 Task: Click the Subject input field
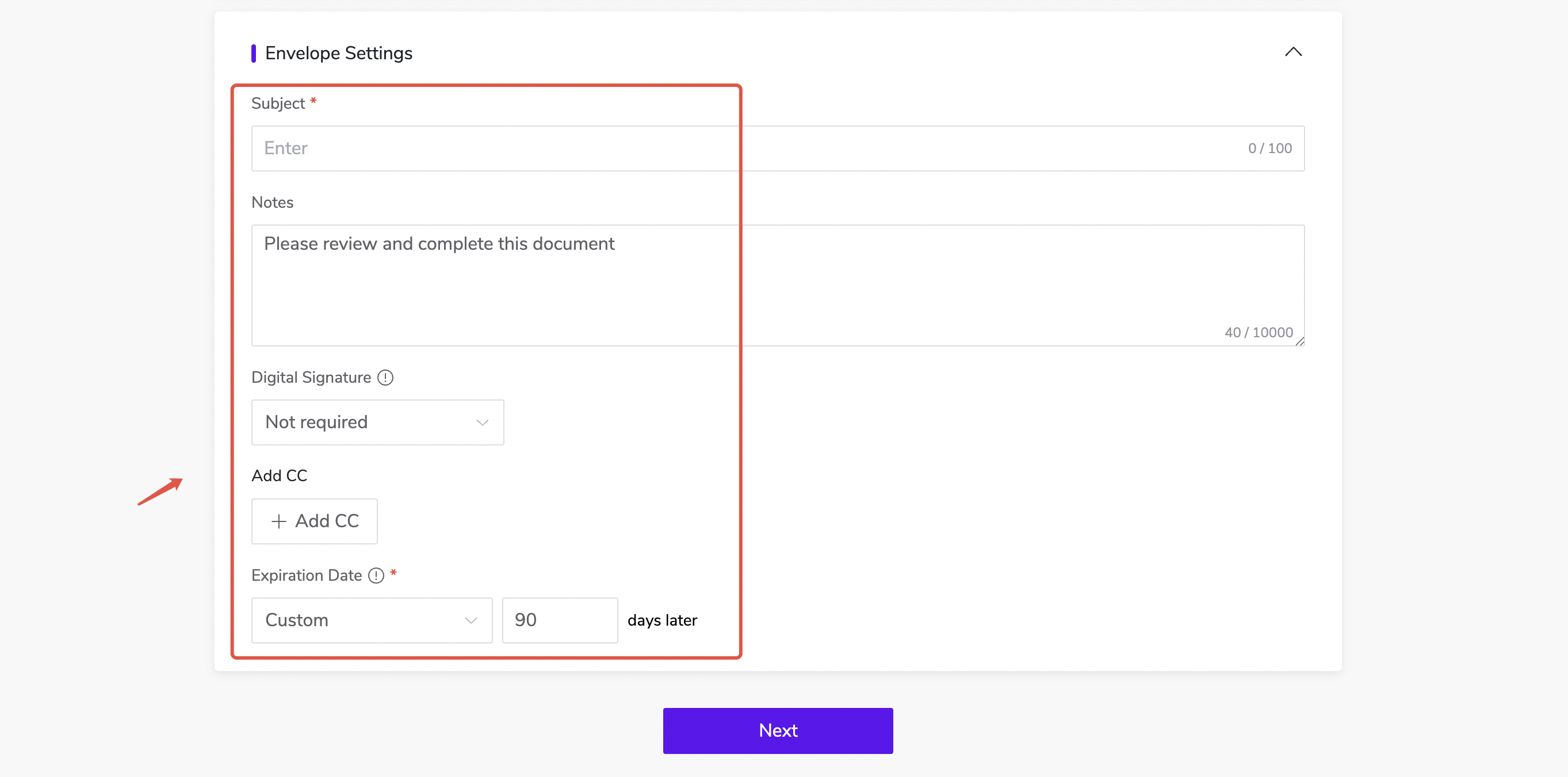(x=731, y=148)
